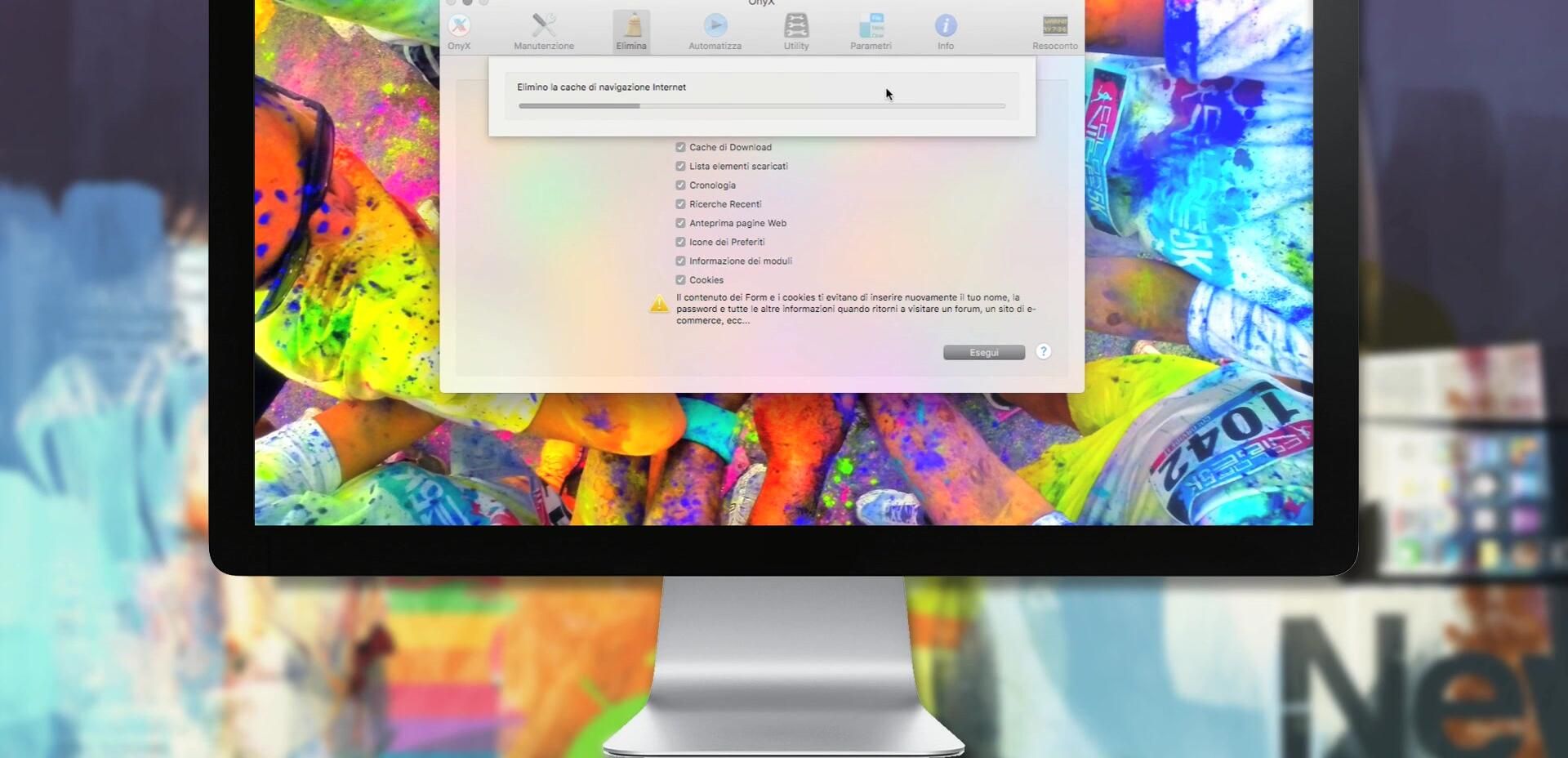The height and width of the screenshot is (758, 1568).
Task: Toggle Icone dei Preferiti checkbox
Action: coord(680,242)
